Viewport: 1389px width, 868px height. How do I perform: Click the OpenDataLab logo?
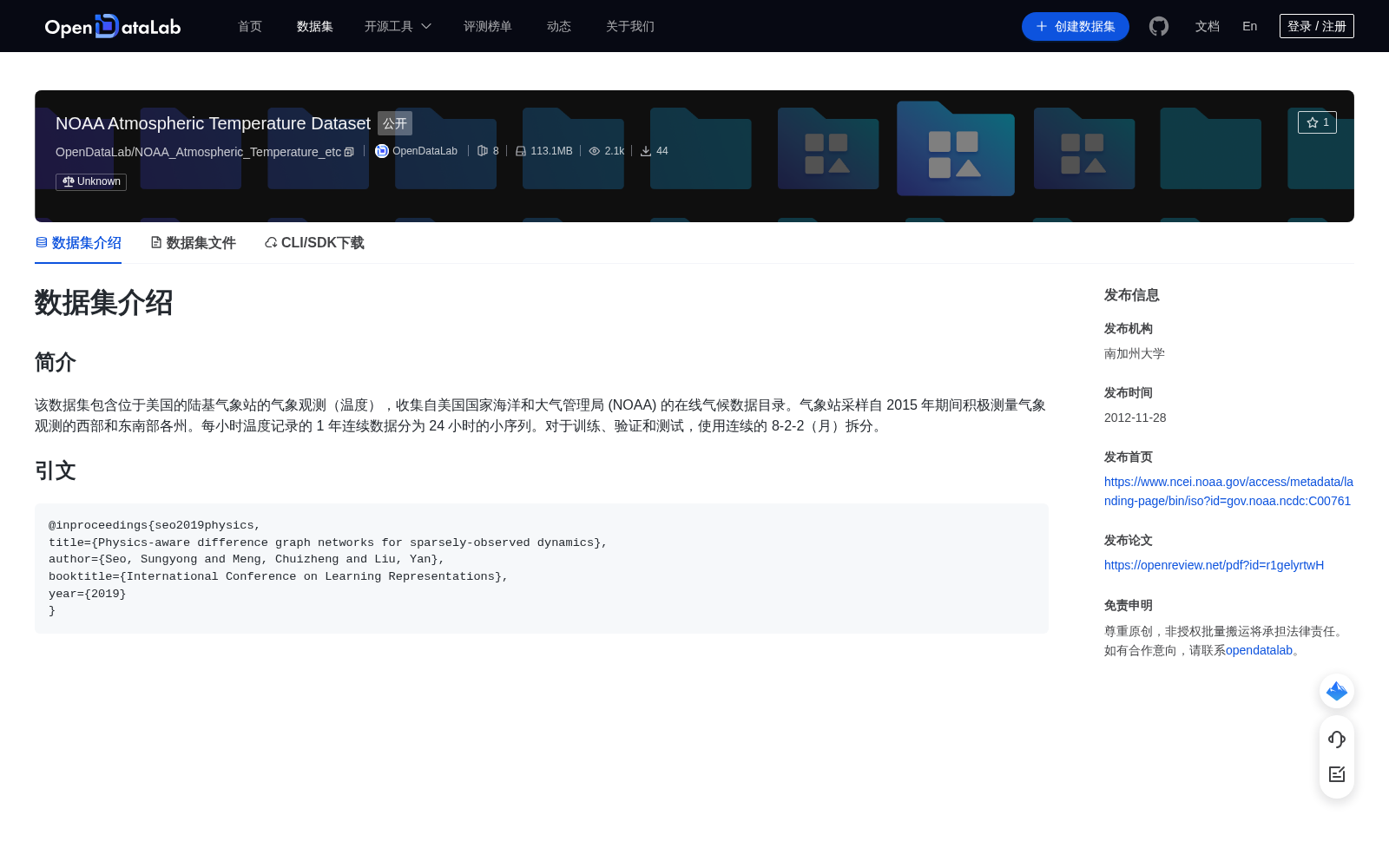tap(113, 26)
